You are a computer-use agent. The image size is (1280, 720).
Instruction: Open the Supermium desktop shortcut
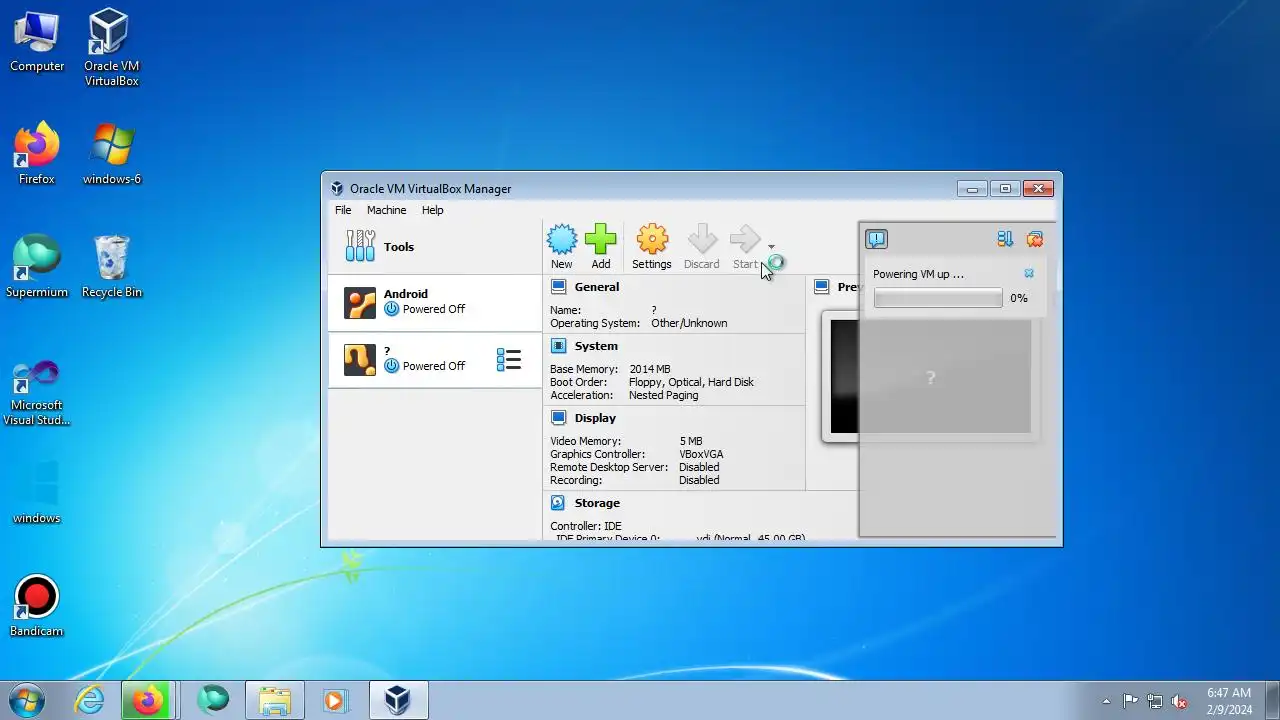pos(37,266)
